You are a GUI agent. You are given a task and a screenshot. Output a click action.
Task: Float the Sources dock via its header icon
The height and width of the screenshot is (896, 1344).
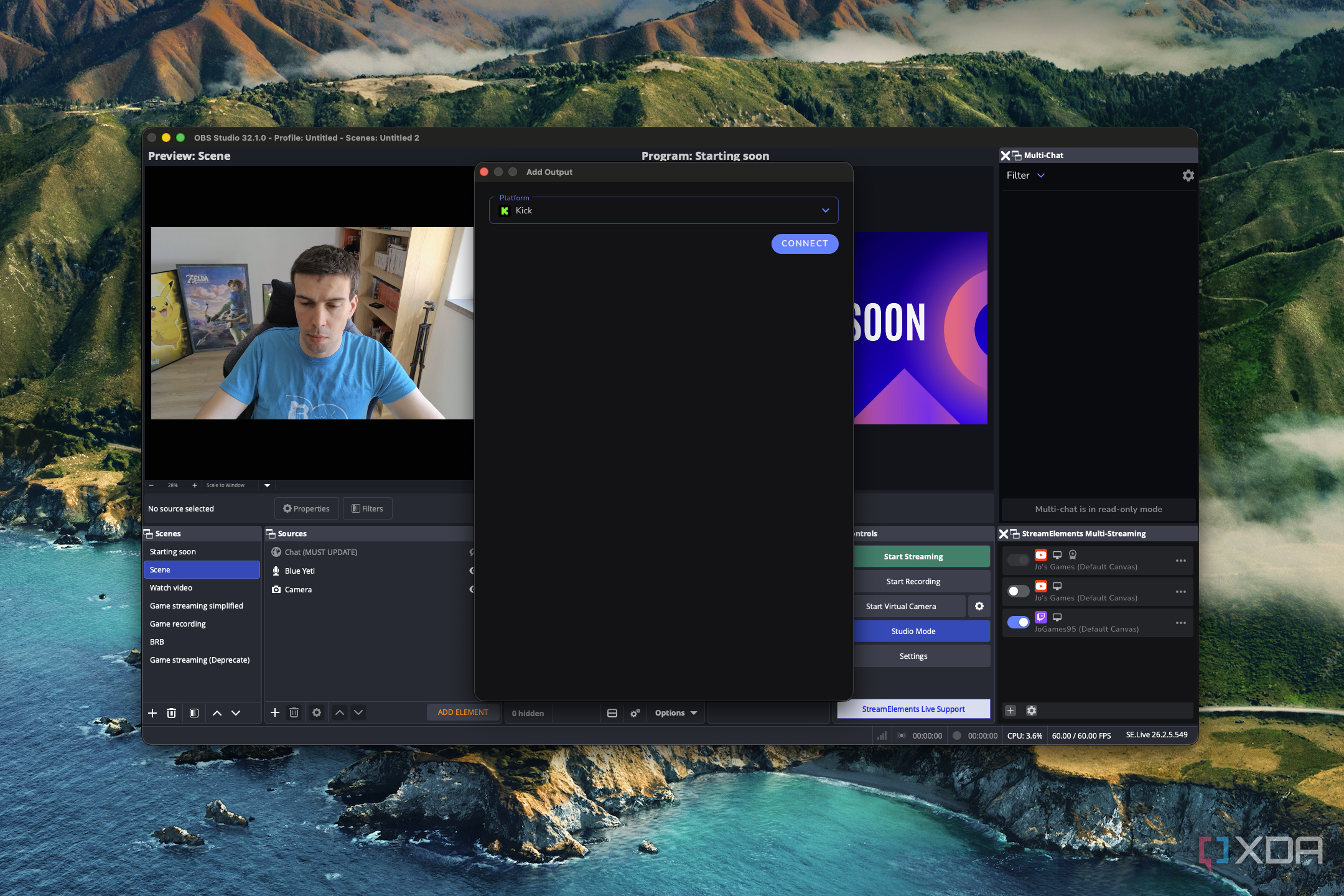[x=271, y=534]
